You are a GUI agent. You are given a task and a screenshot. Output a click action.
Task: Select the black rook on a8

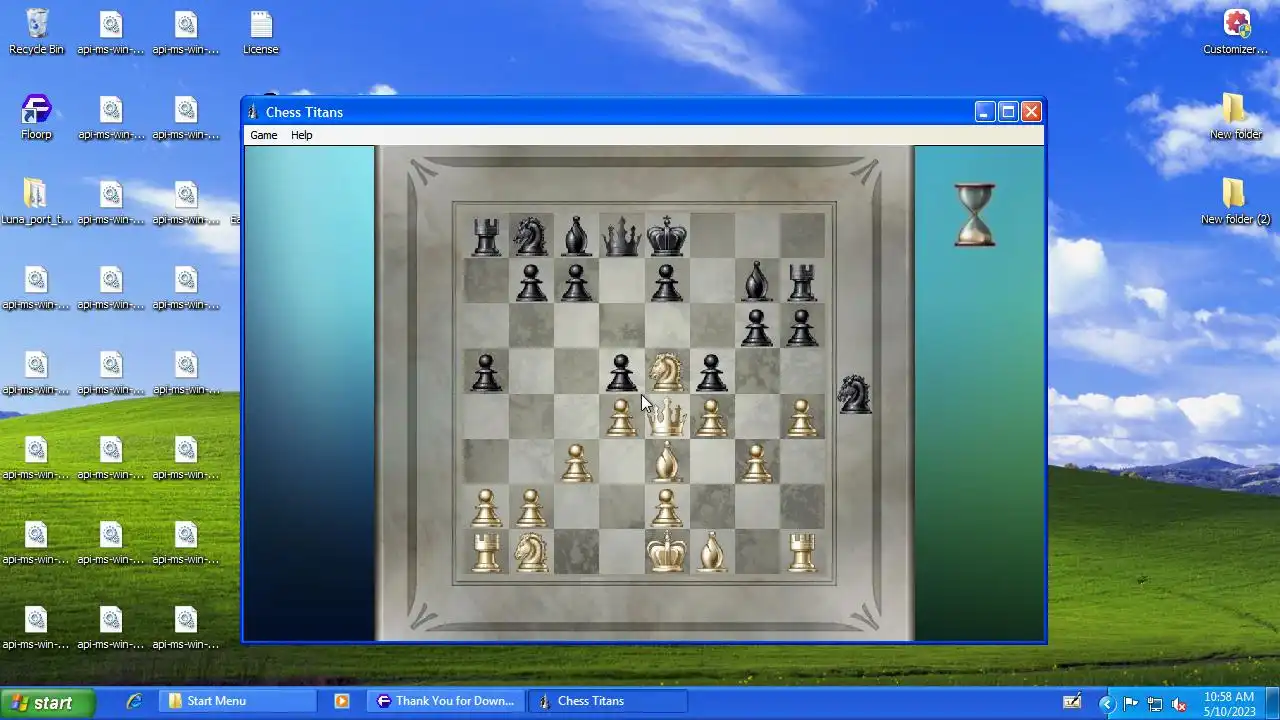click(486, 237)
